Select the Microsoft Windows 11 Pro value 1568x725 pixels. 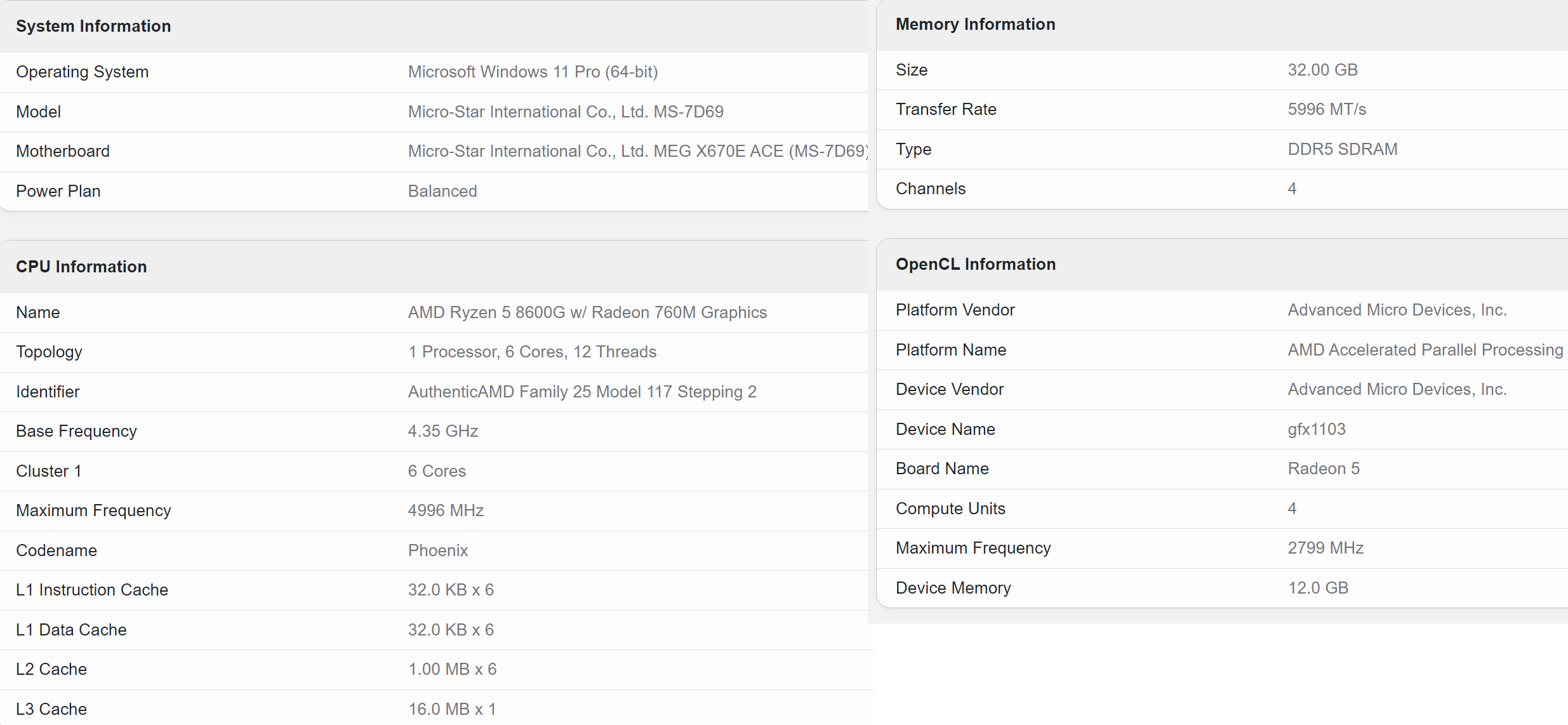533,72
